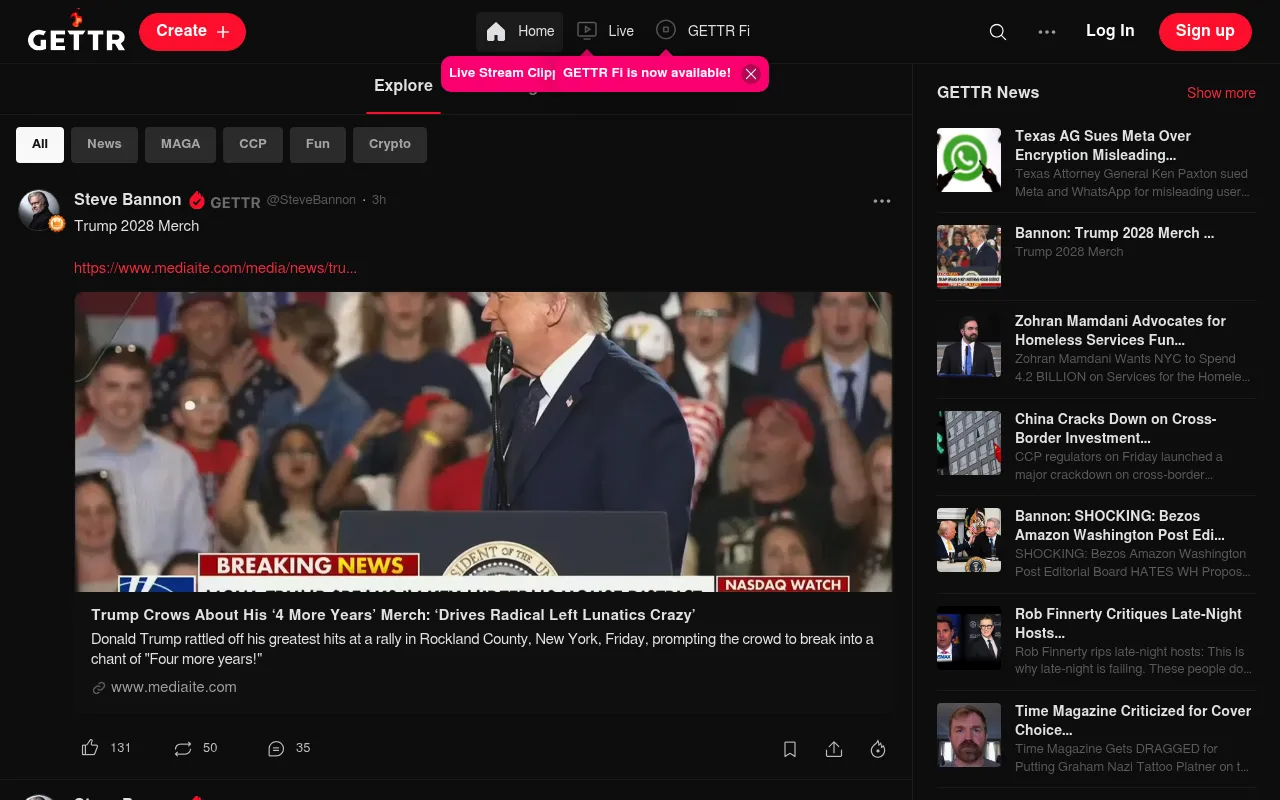Click the www.mediaite.com source link
This screenshot has height=800, width=1280.
tap(174, 687)
